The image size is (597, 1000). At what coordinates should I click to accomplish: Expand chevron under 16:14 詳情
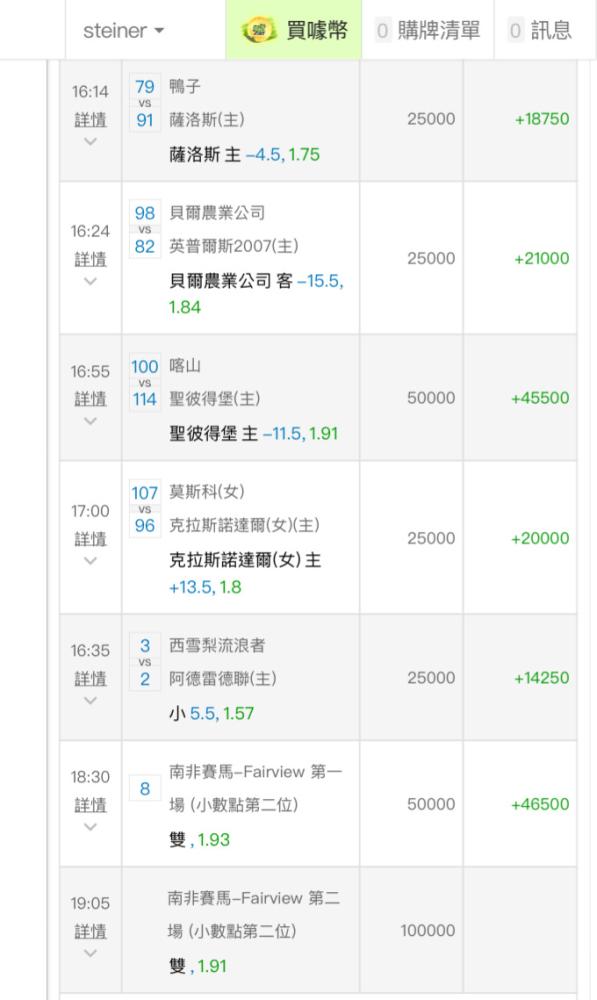[x=90, y=142]
